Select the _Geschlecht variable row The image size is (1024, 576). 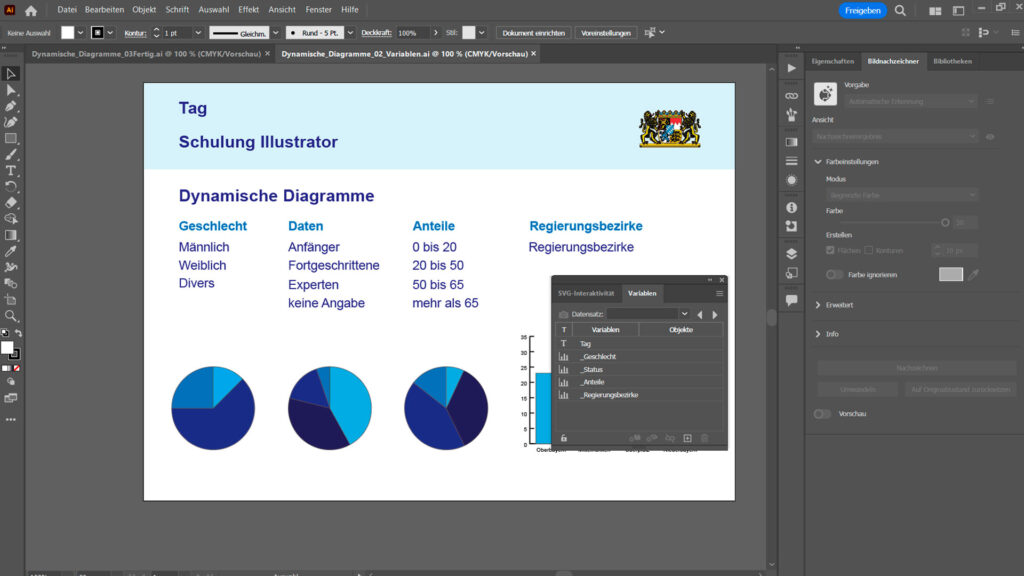click(640, 357)
